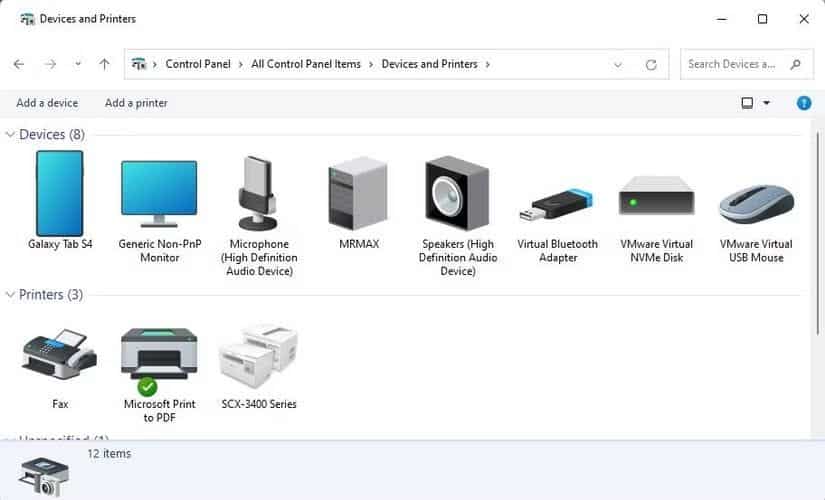Go up one level with up arrow

pyautogui.click(x=104, y=64)
